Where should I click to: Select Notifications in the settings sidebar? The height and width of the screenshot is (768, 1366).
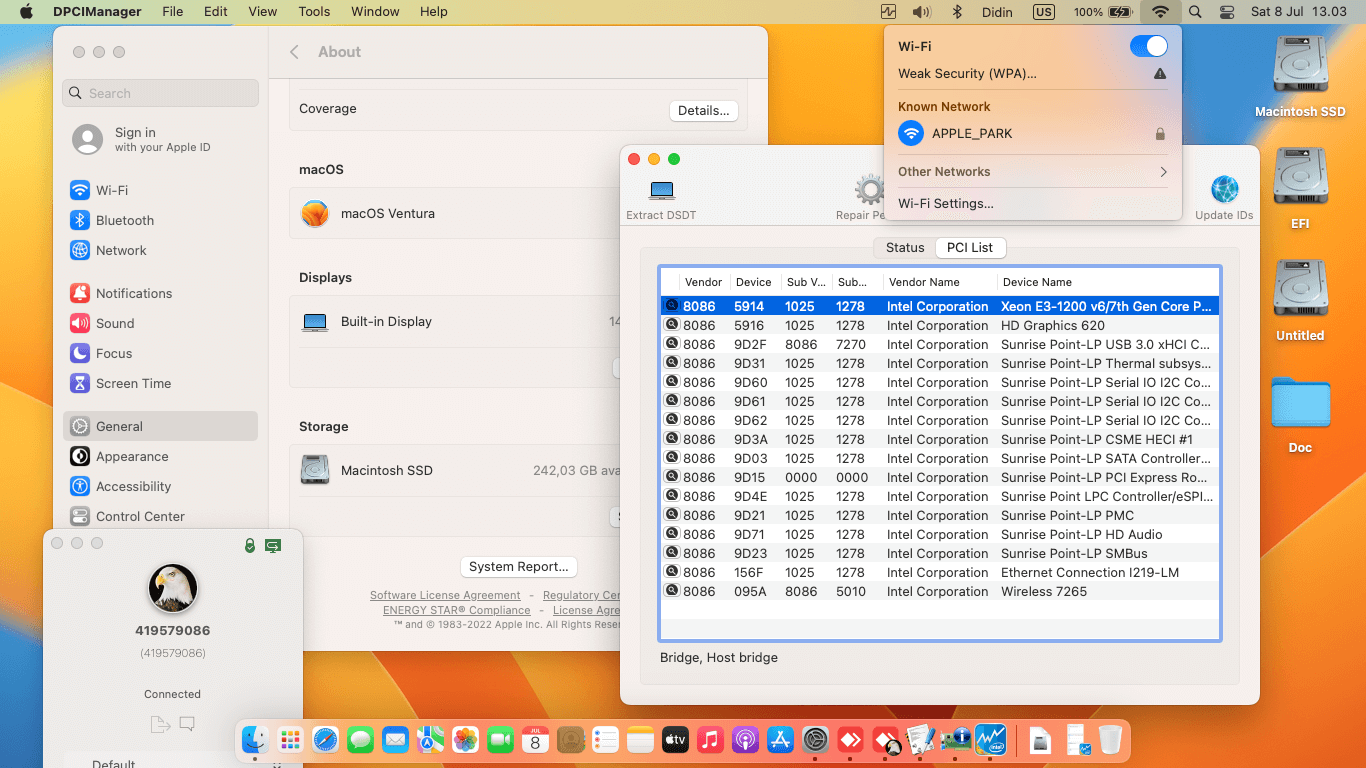pos(133,293)
